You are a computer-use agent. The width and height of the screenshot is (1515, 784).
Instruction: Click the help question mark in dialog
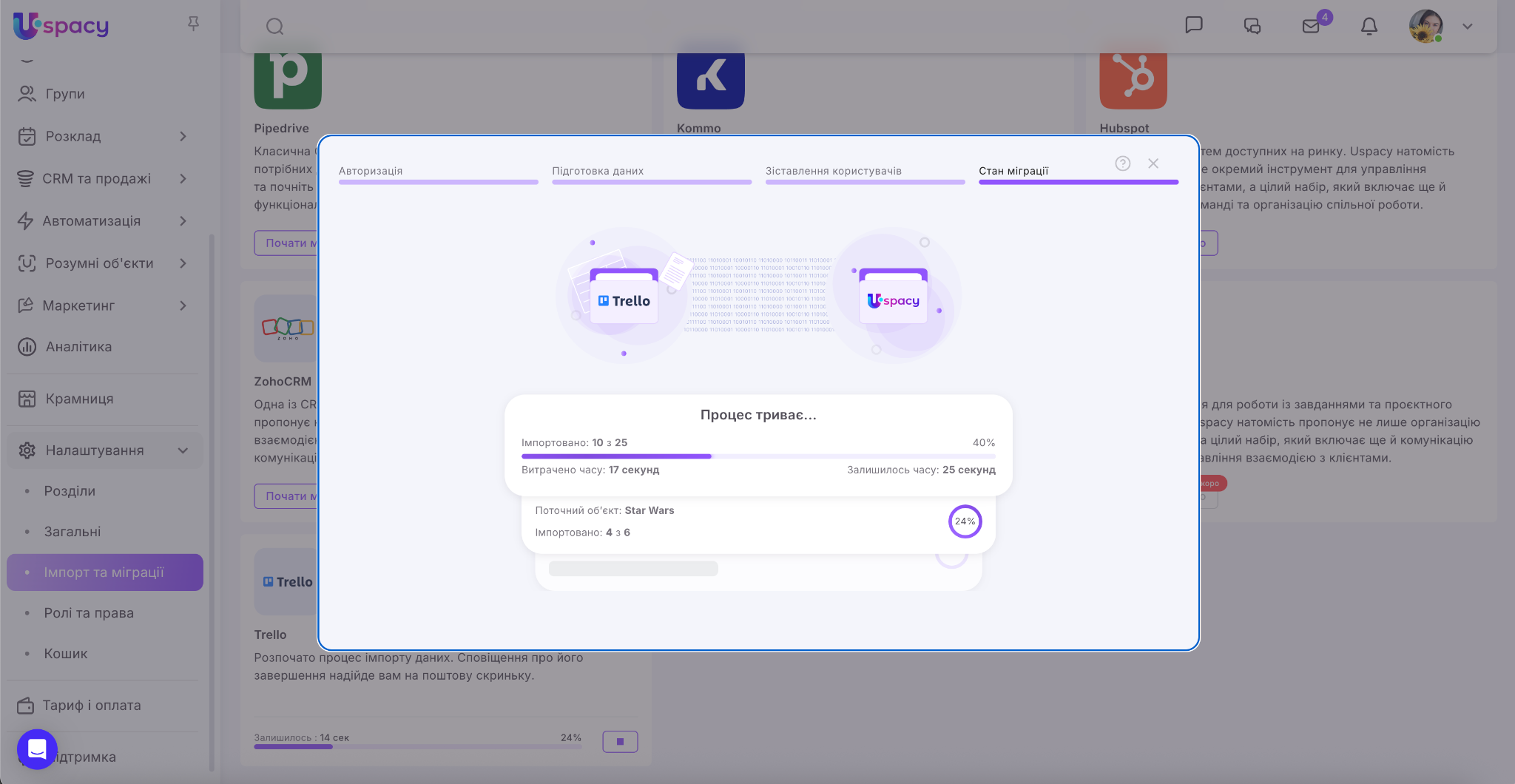click(1122, 163)
